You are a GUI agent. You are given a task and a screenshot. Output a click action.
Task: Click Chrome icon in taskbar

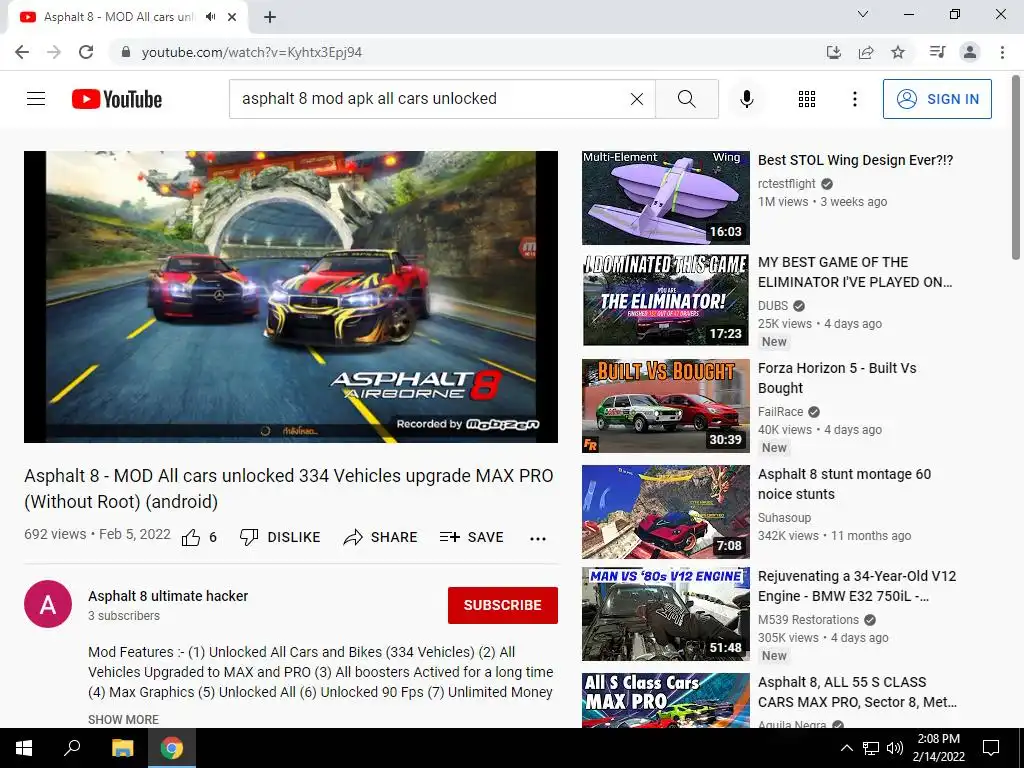tap(172, 748)
